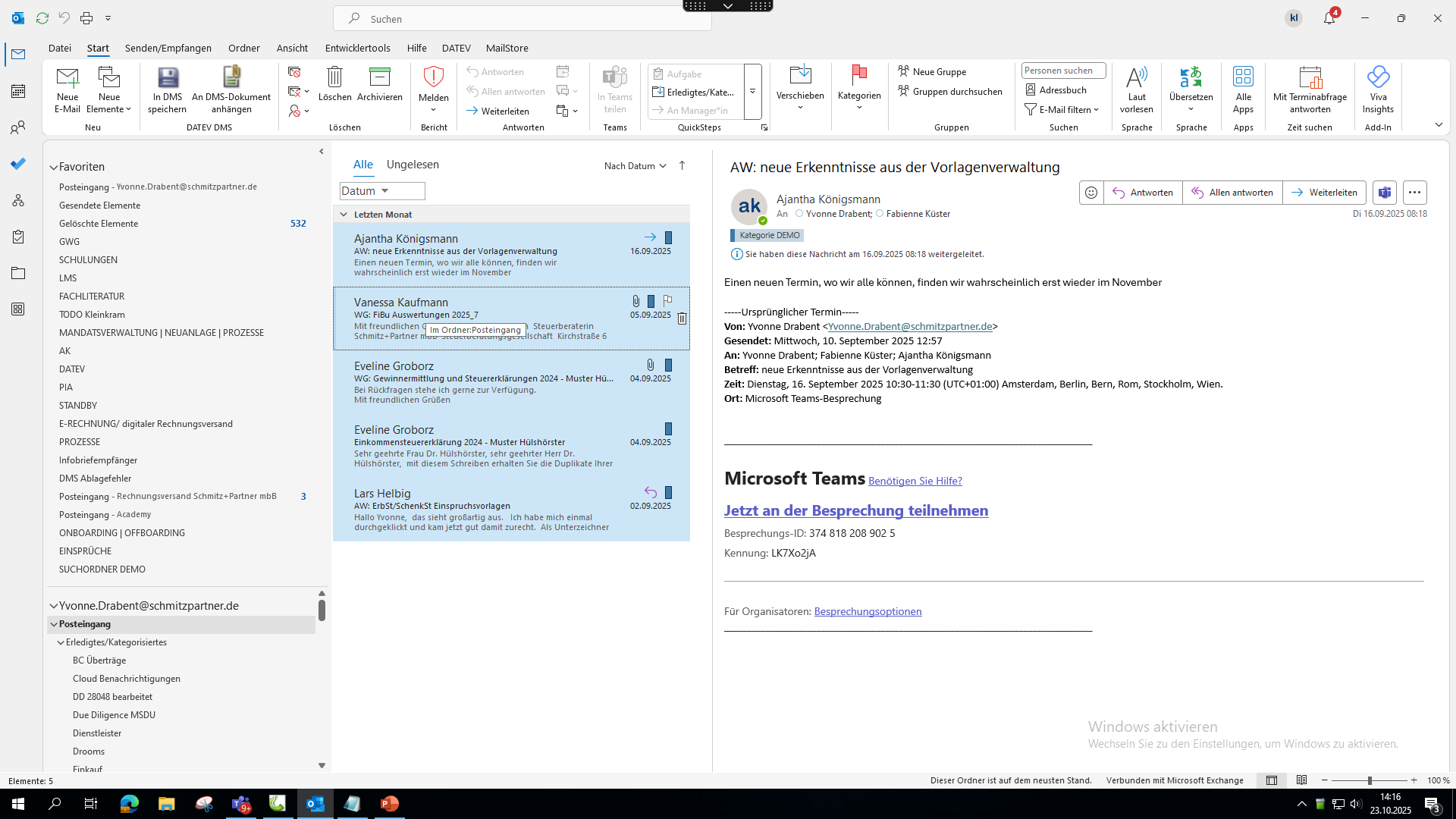
Task: Archive message with Archivieren
Action: point(379,84)
